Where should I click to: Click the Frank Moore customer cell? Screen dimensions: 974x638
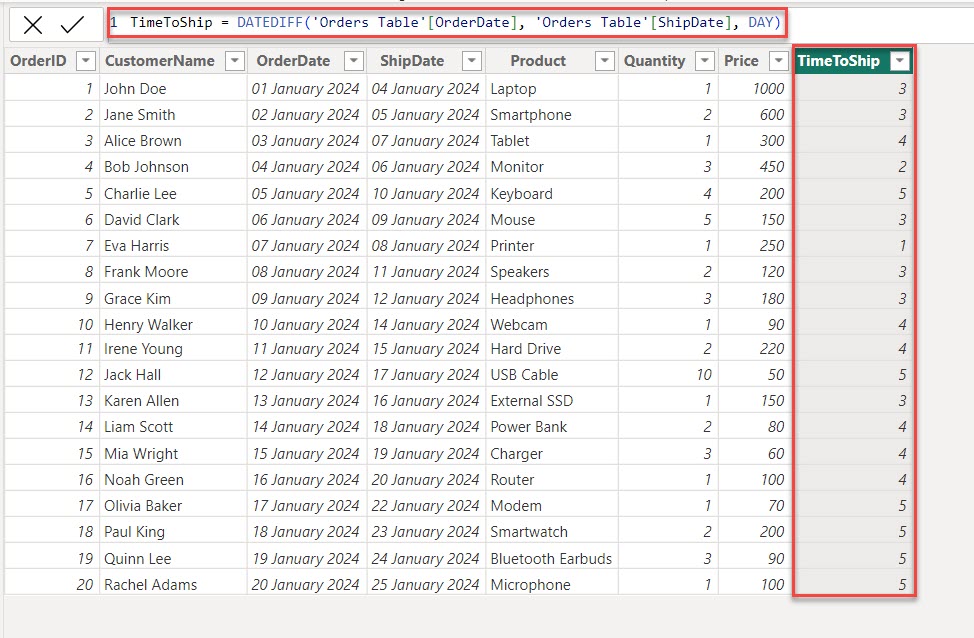pos(173,272)
